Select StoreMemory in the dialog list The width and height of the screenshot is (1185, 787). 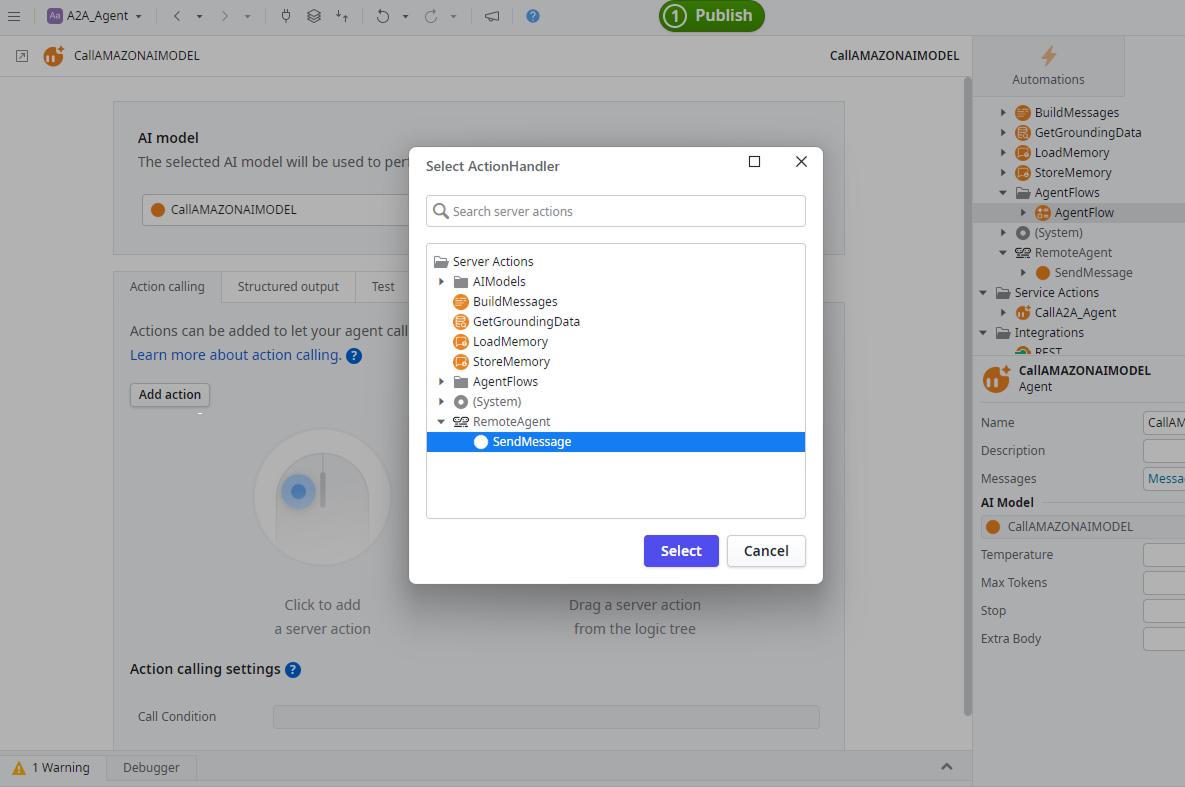(x=511, y=361)
